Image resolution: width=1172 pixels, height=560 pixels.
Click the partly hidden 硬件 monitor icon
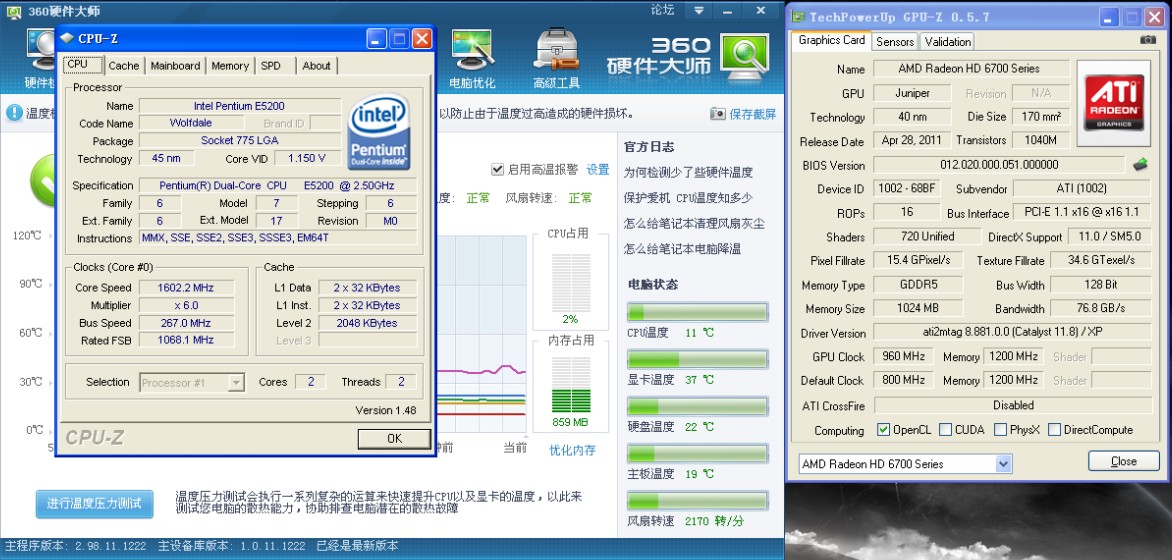[x=39, y=51]
